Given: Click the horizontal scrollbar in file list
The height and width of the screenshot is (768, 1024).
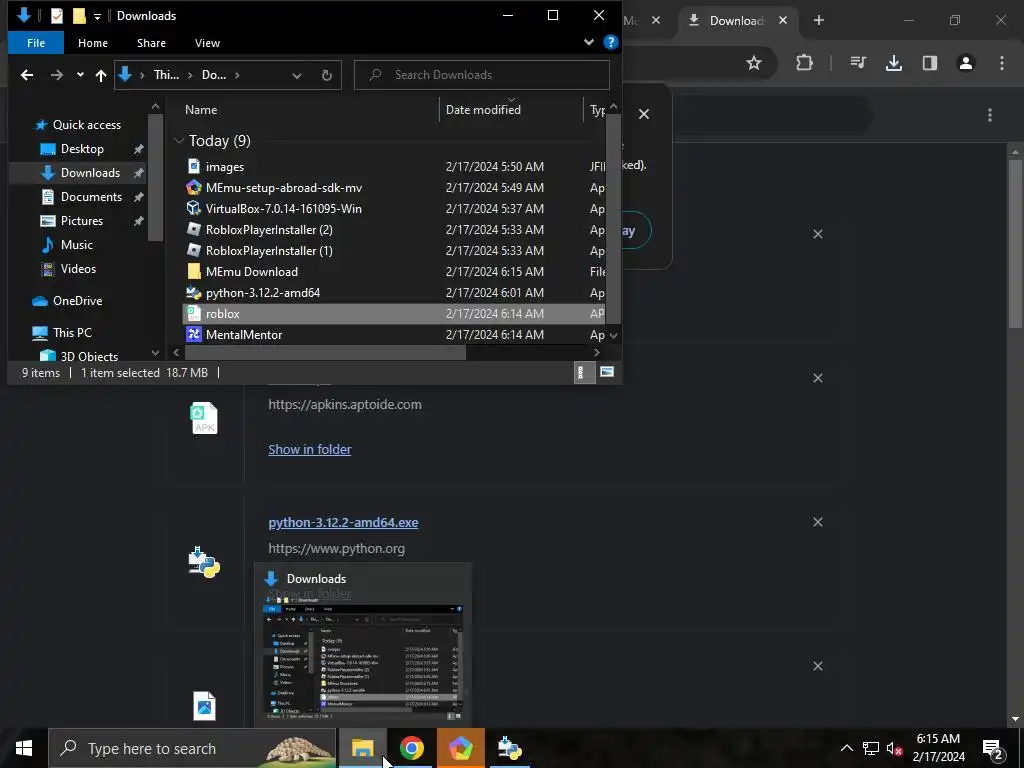Looking at the screenshot, I should (325, 353).
